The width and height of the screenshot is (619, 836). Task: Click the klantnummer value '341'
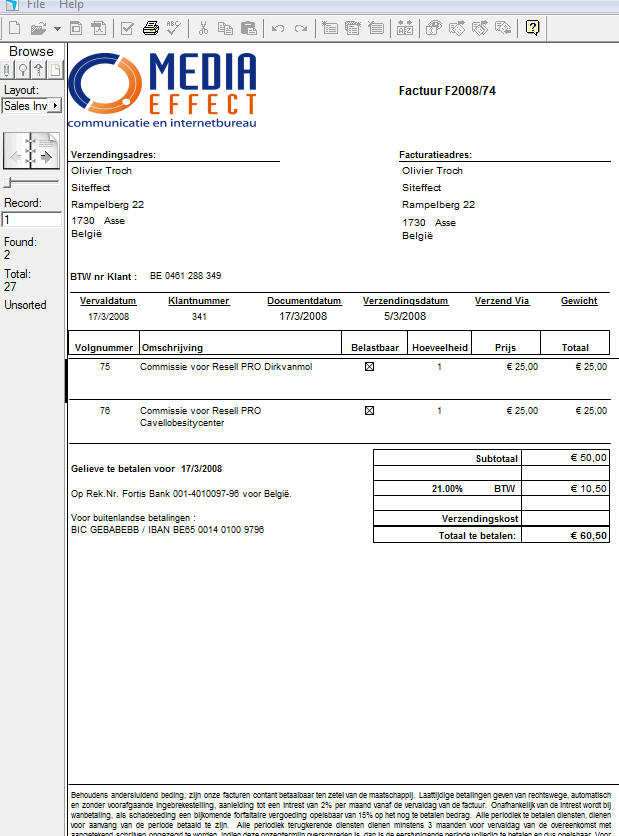199,317
